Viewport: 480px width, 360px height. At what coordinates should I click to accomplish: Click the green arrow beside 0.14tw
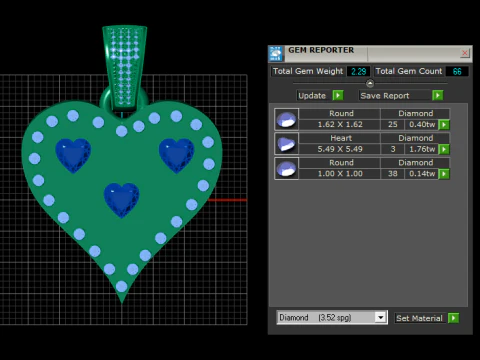coord(444,174)
